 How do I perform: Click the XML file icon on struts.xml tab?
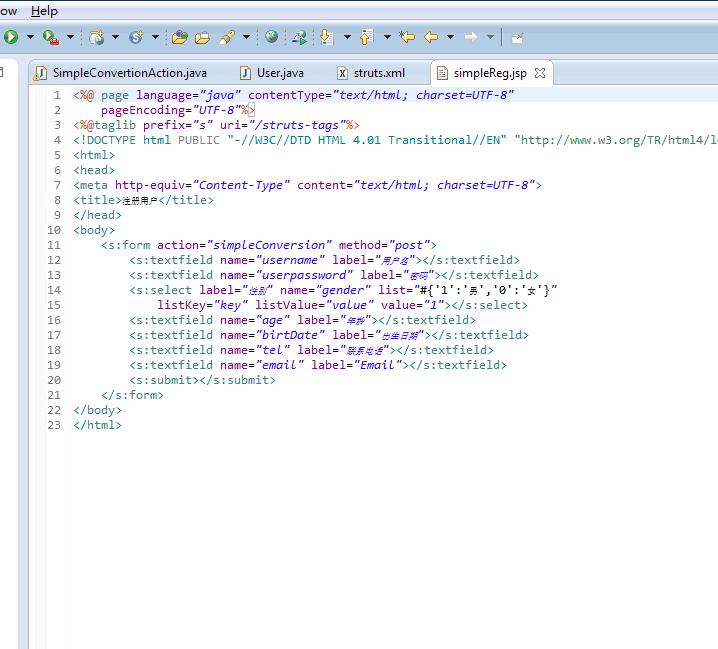[x=342, y=73]
